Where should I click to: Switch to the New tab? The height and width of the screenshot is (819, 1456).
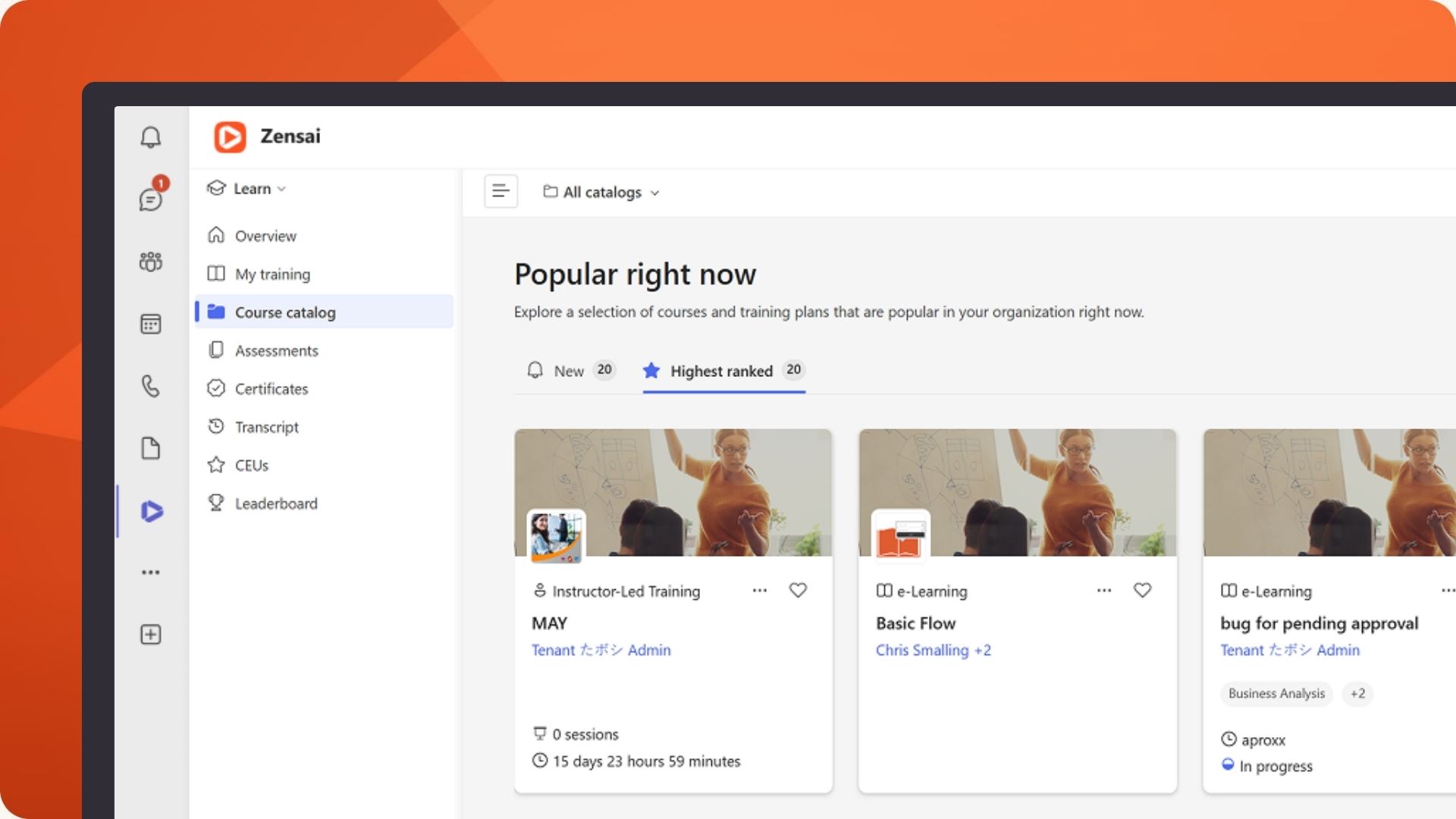pos(571,371)
